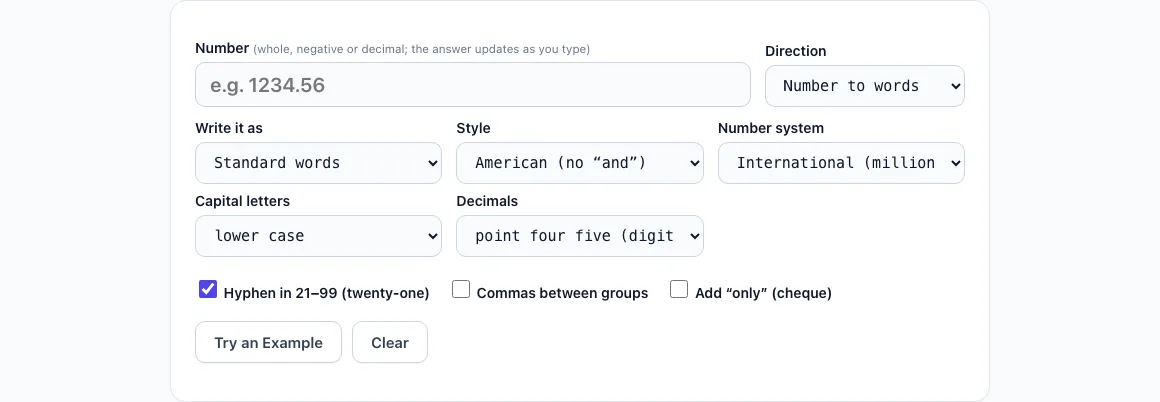1160x402 pixels.
Task: Click the "Write it as" label
Action: [229, 128]
